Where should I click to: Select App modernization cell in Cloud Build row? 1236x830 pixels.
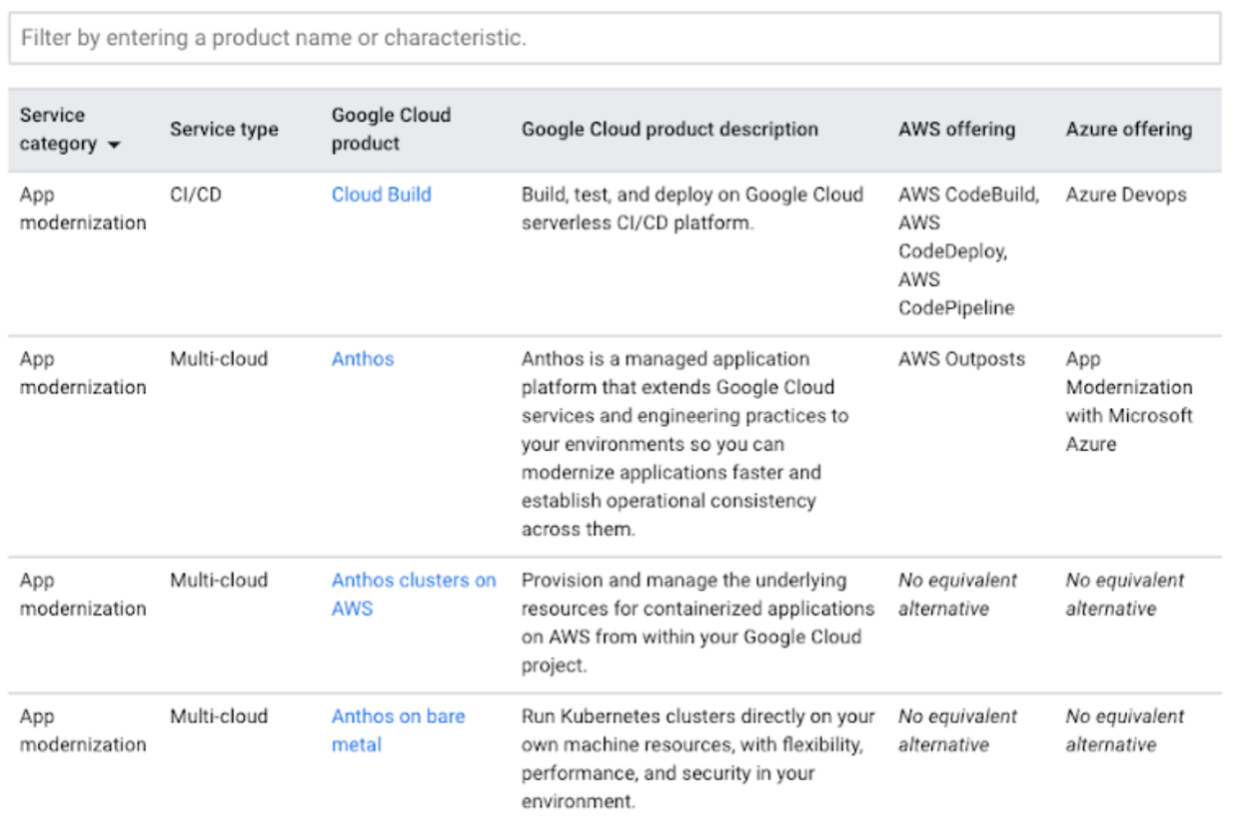point(83,209)
